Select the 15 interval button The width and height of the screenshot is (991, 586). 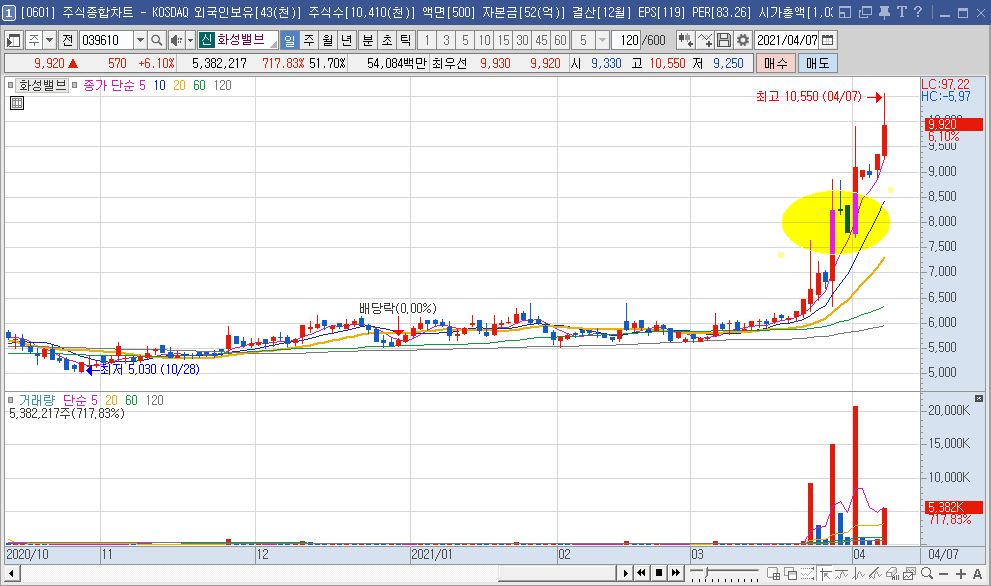(503, 40)
